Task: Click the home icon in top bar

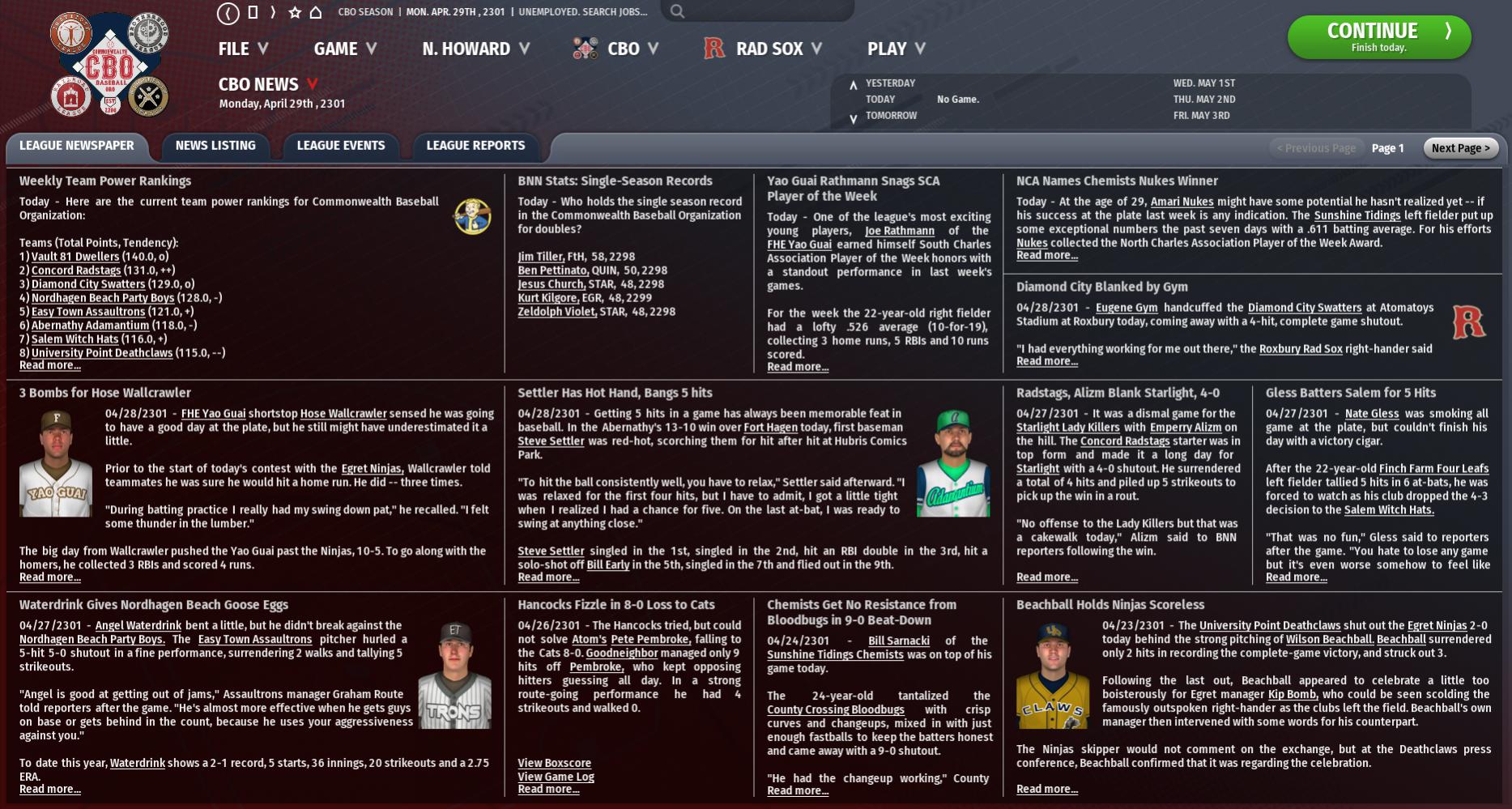Action: (x=316, y=12)
